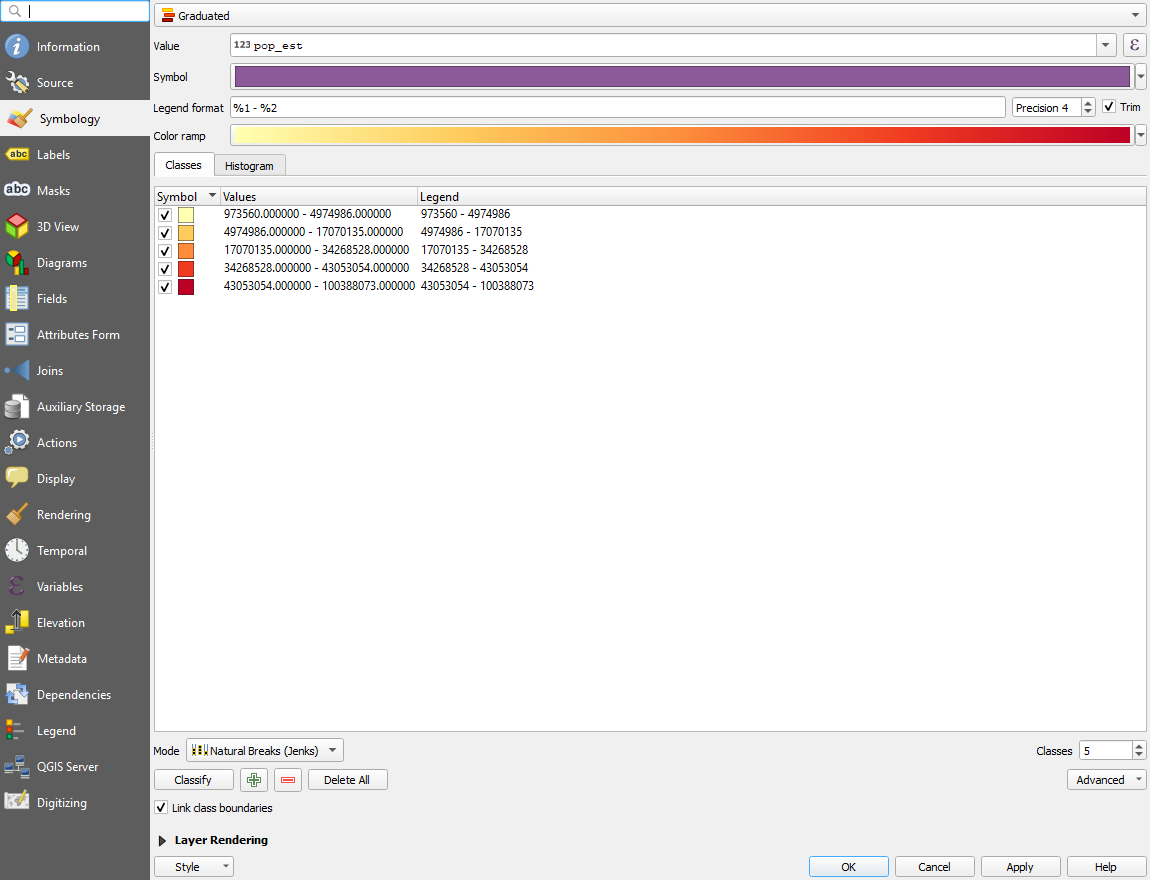The image size is (1150, 880).
Task: Open the pop_est Value field dropdown
Action: 1105,45
